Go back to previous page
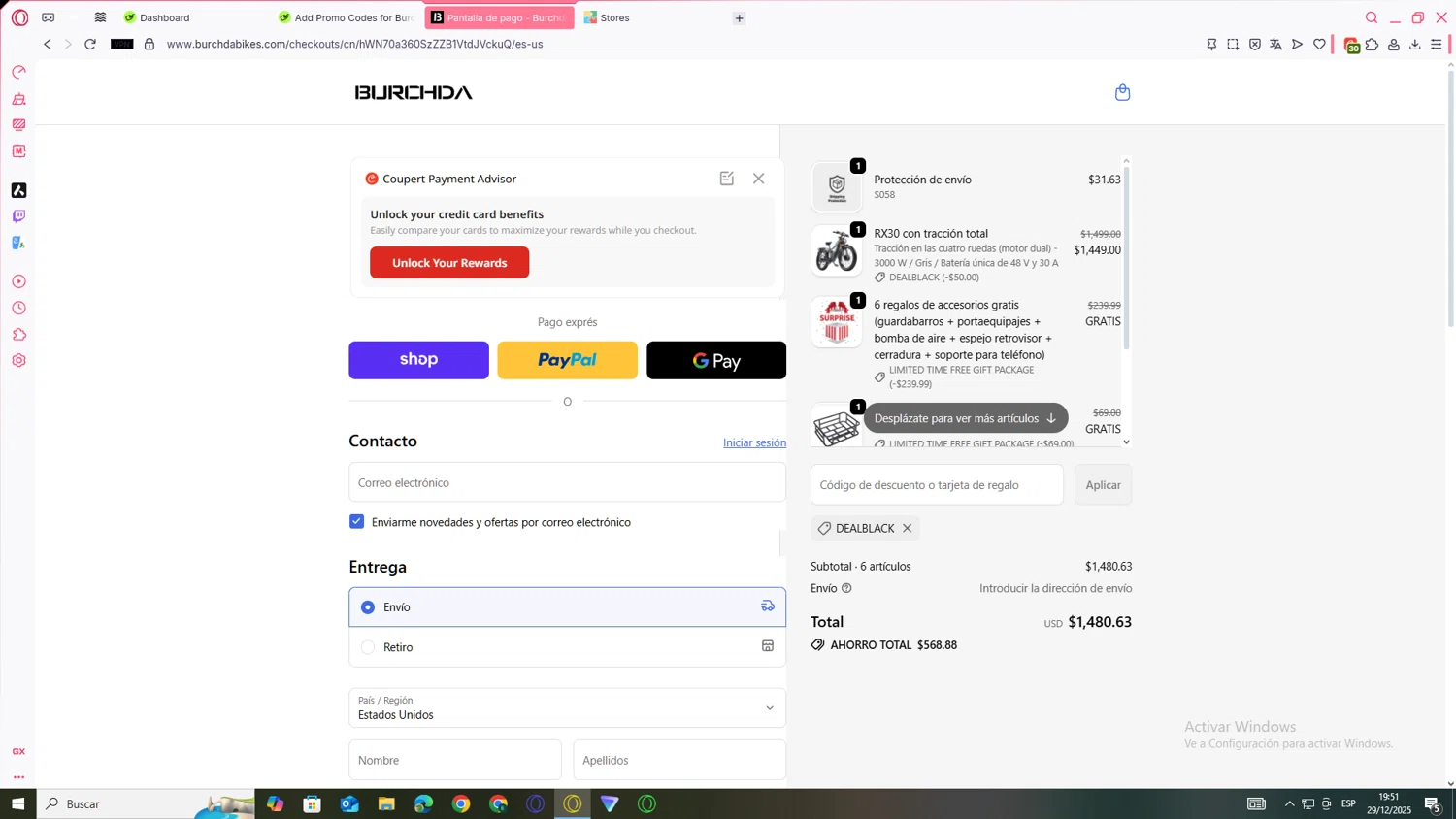This screenshot has height=819, width=1456. click(x=47, y=44)
